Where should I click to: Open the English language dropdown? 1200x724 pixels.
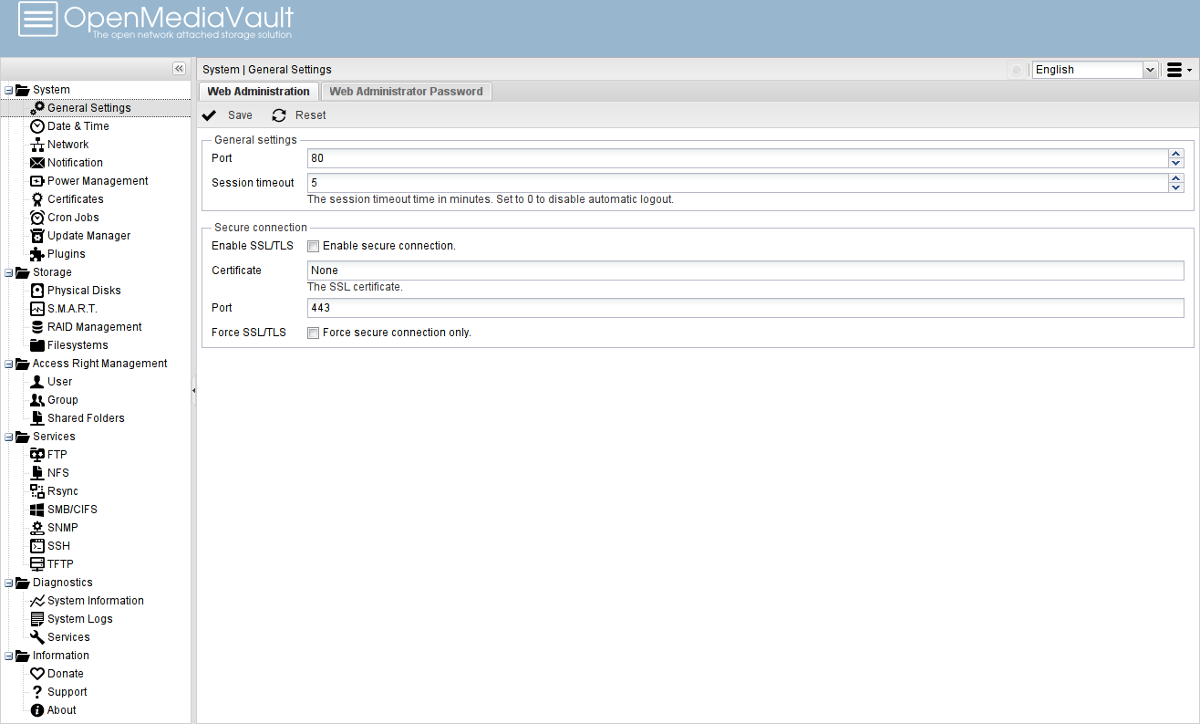coord(1149,69)
